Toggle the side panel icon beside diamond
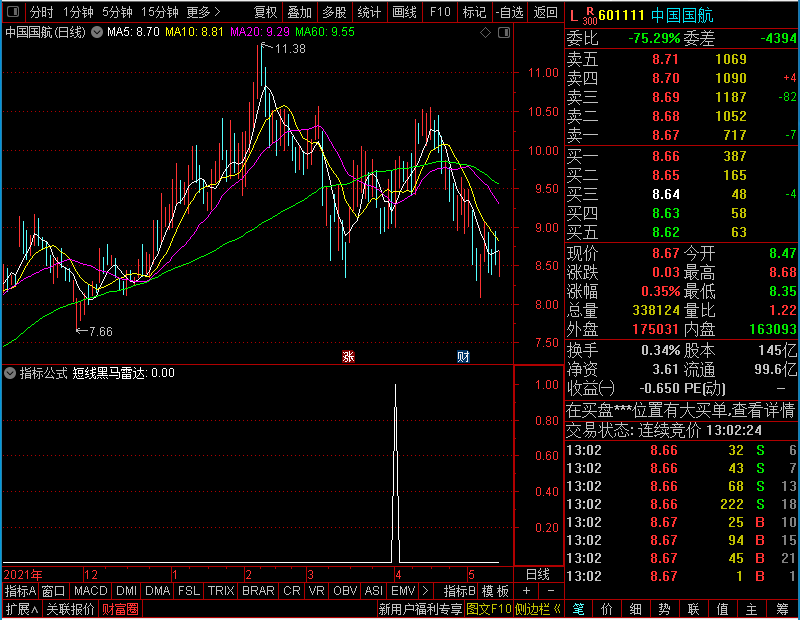 tap(504, 33)
